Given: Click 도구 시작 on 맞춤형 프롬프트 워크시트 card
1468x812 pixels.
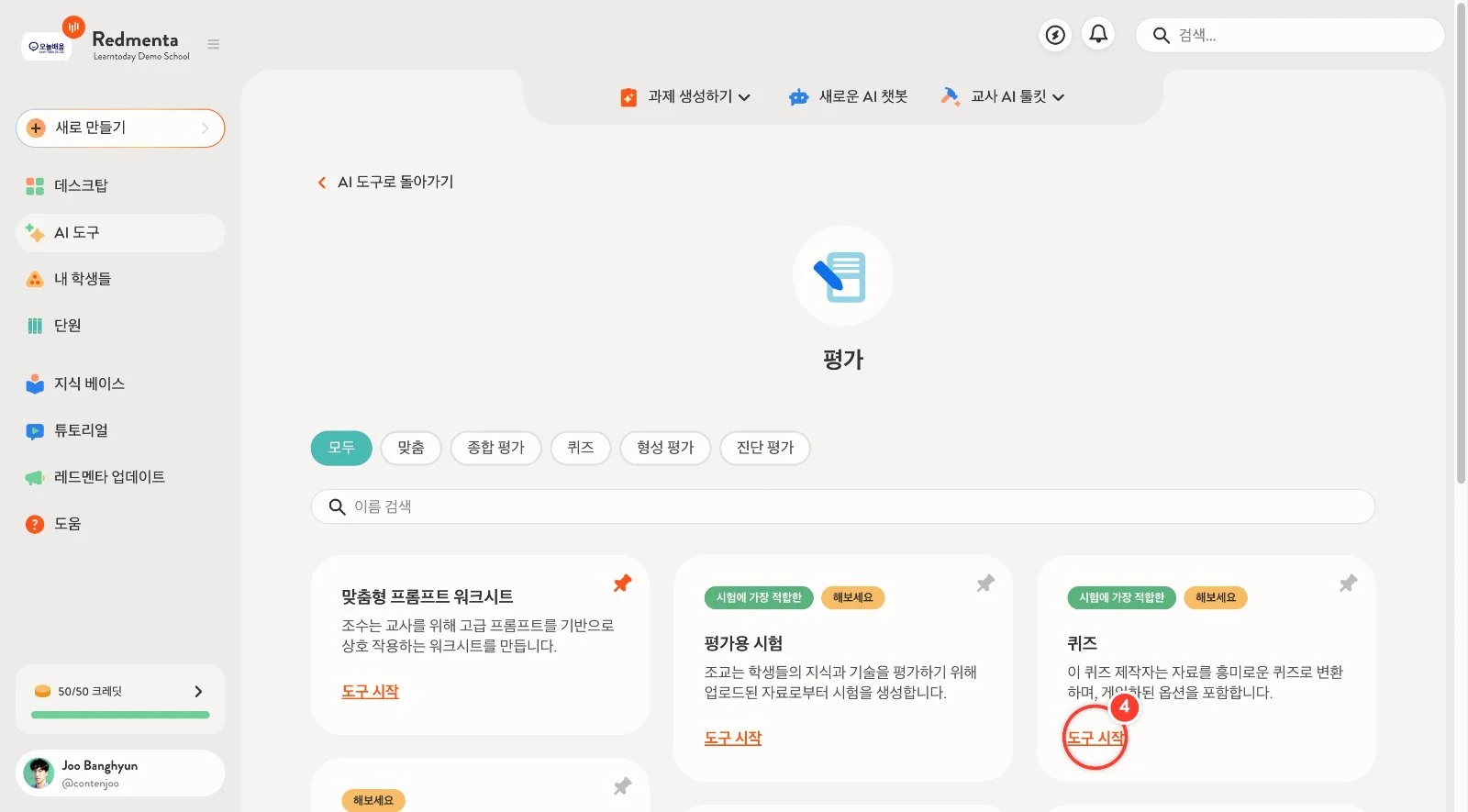Looking at the screenshot, I should click(x=371, y=692).
